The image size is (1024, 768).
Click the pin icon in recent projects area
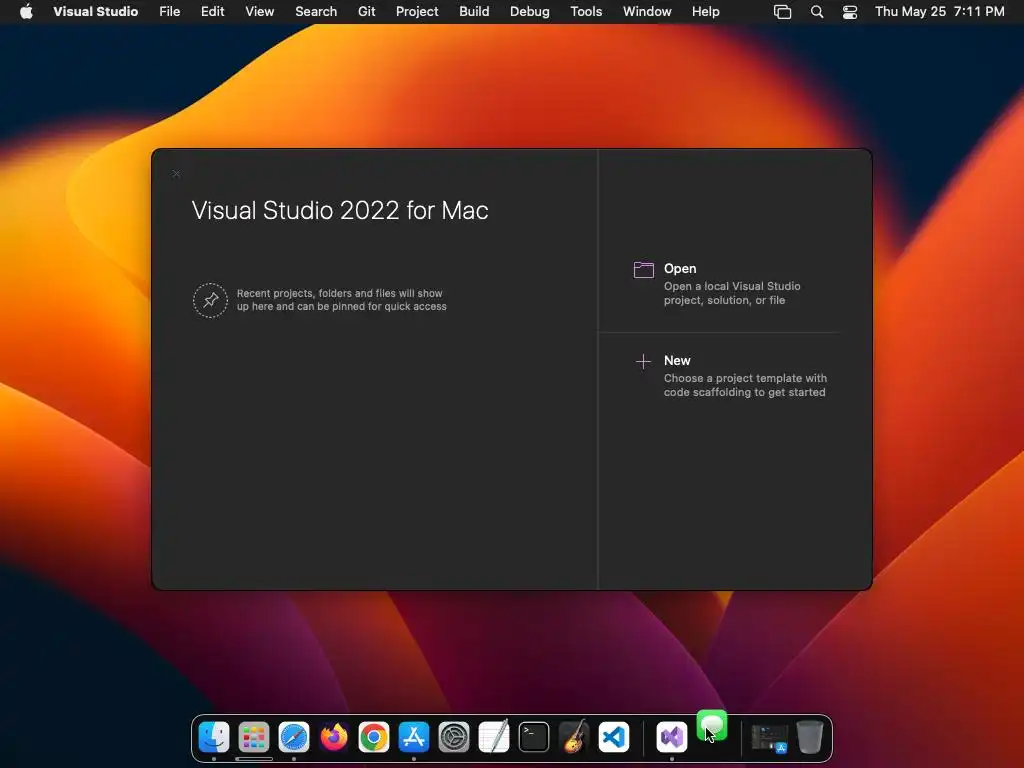(210, 300)
